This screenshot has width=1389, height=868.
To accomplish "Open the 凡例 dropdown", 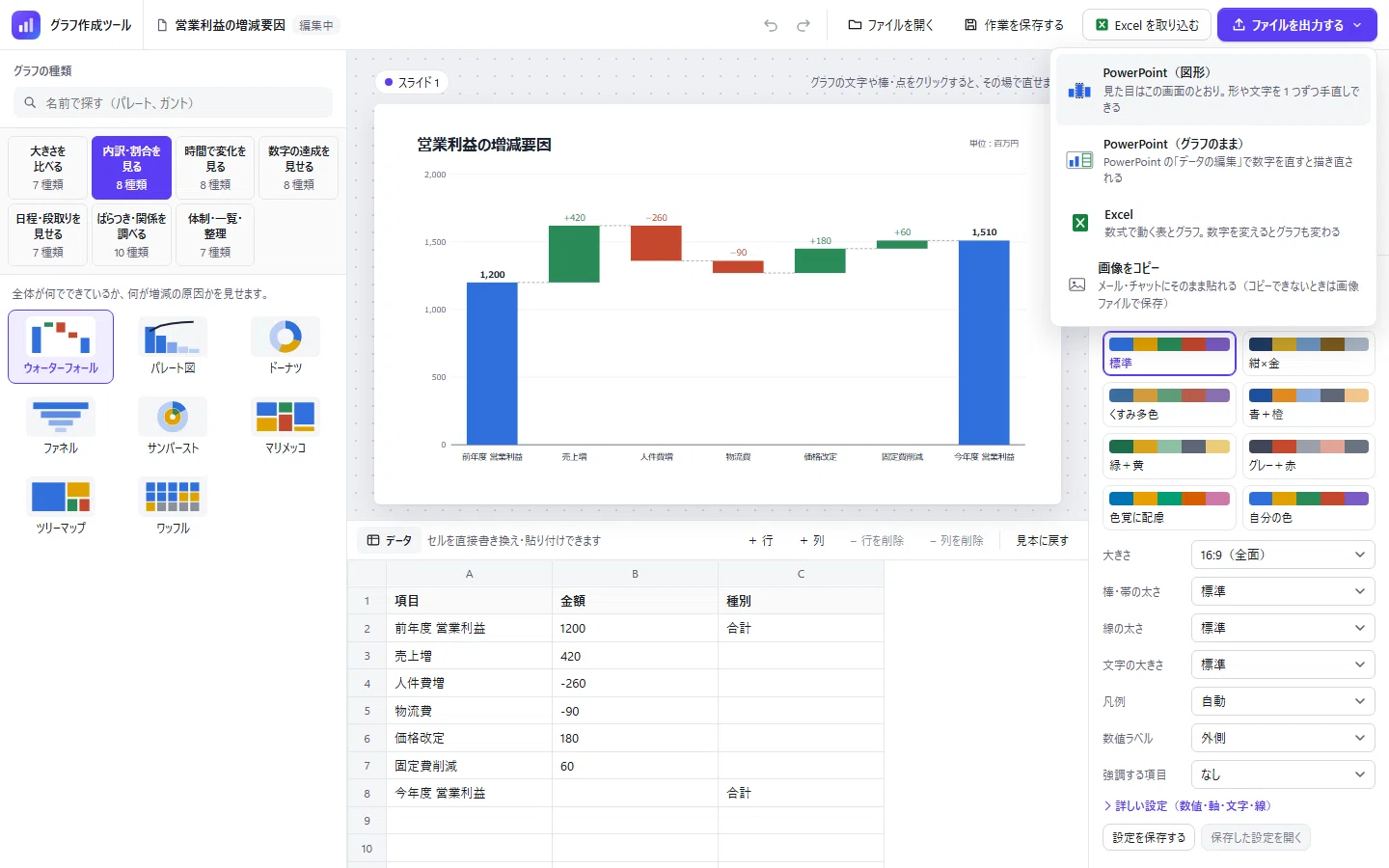I will (x=1283, y=701).
